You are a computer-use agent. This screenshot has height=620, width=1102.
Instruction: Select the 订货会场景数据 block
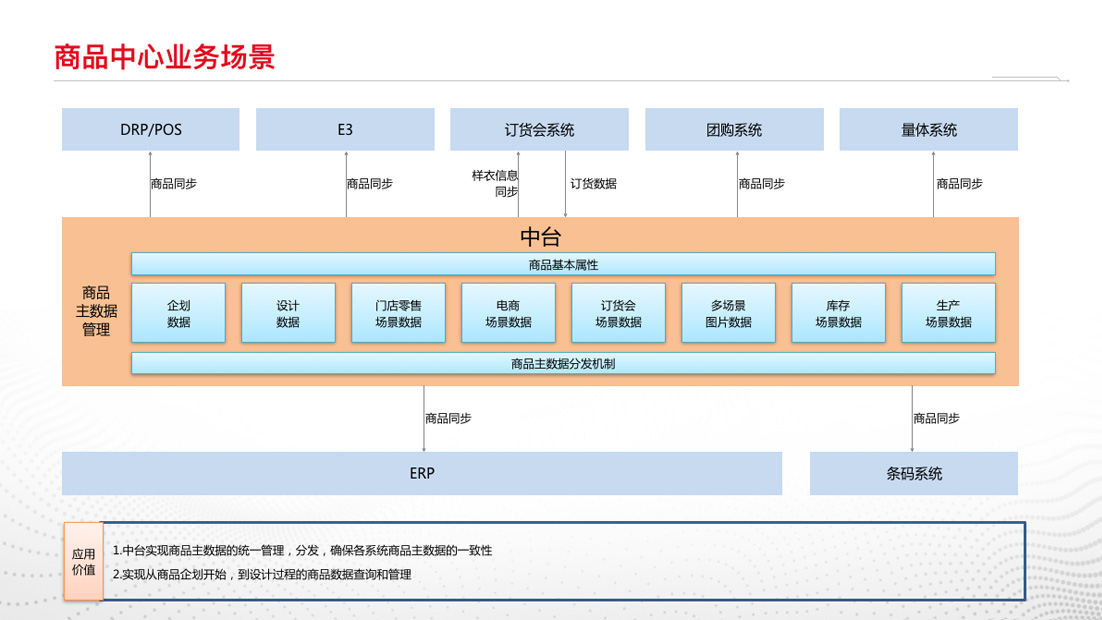[x=618, y=313]
